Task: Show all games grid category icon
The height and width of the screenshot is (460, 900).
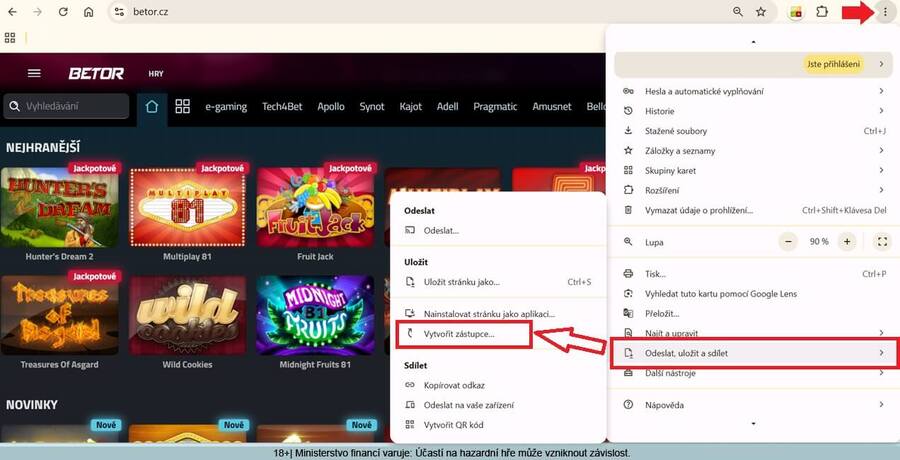Action: coord(183,106)
